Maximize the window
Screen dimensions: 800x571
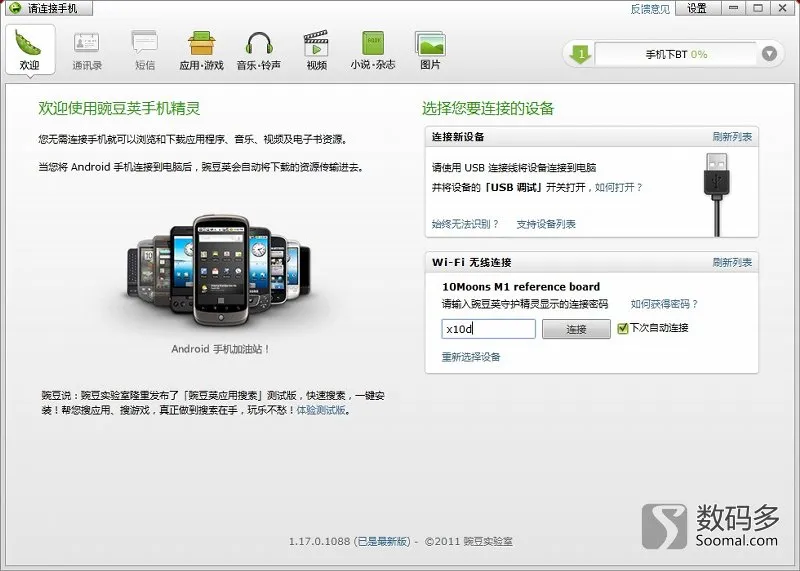(x=758, y=8)
